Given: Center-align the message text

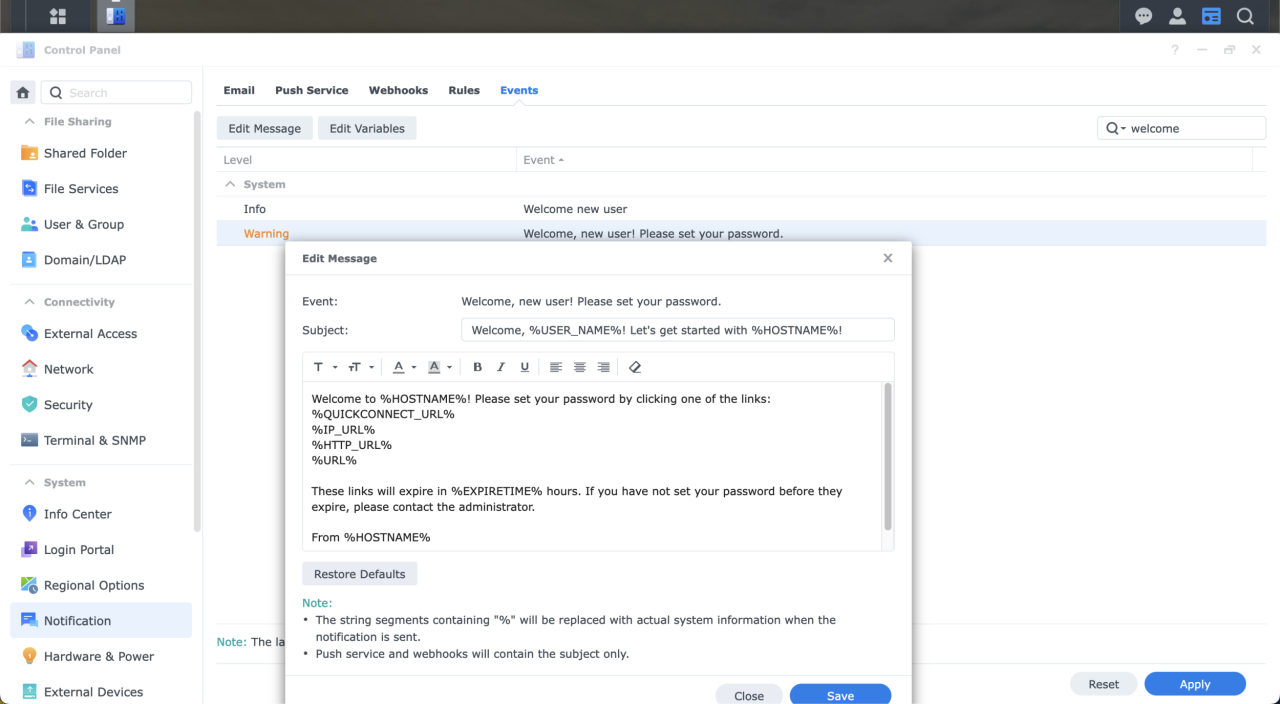Looking at the screenshot, I should pos(579,367).
